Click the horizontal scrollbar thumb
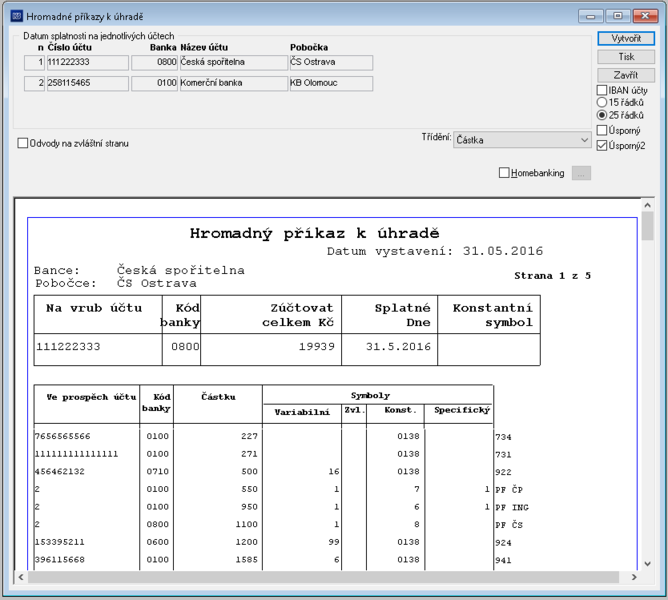This screenshot has height=600, width=668. click(x=323, y=577)
